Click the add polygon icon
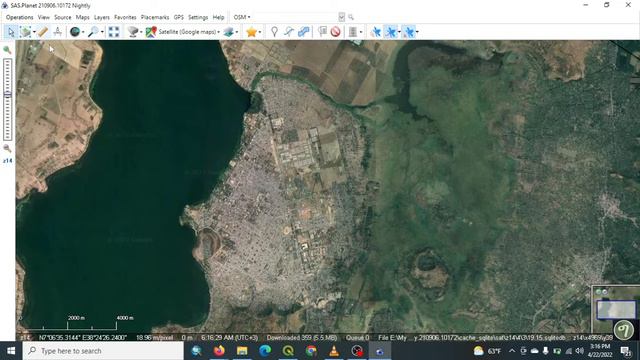This screenshot has width=640, height=360. 304,32
